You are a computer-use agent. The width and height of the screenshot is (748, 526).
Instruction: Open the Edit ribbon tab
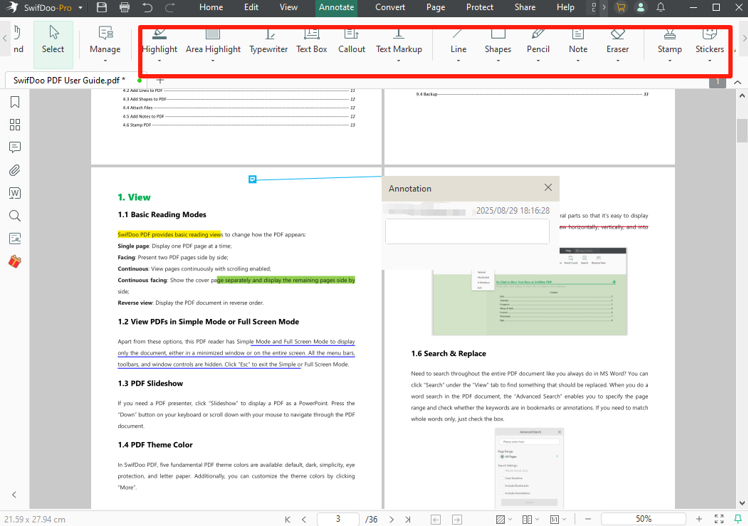[251, 7]
